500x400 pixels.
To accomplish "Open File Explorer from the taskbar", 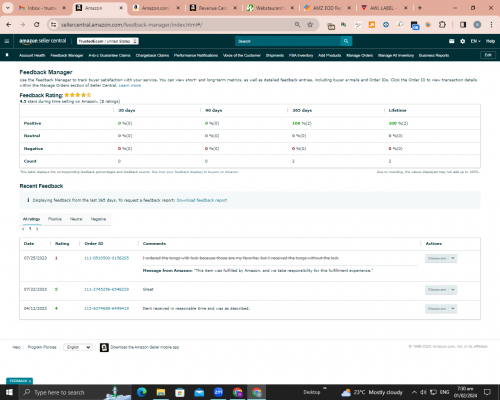I will (161, 392).
